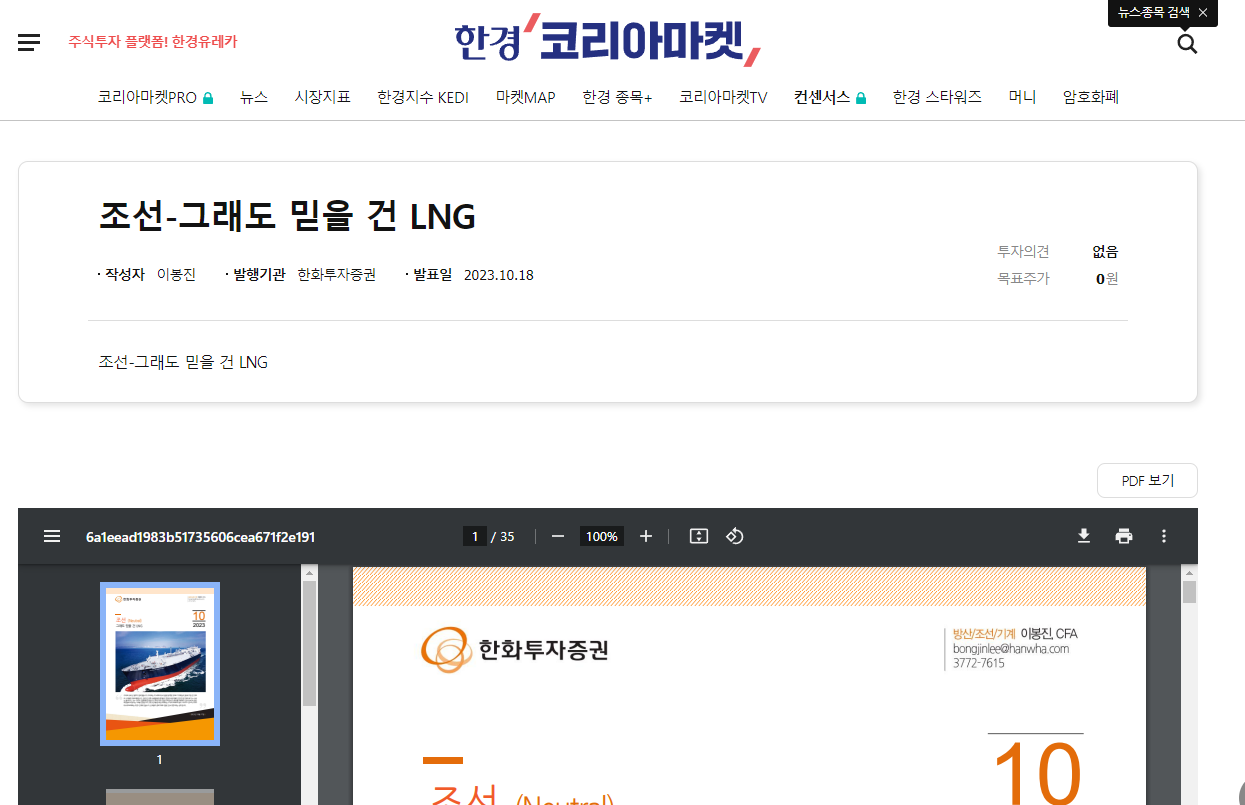Open 코리아마켓TV menu
Screen dimensions: 1245x805
point(723,97)
